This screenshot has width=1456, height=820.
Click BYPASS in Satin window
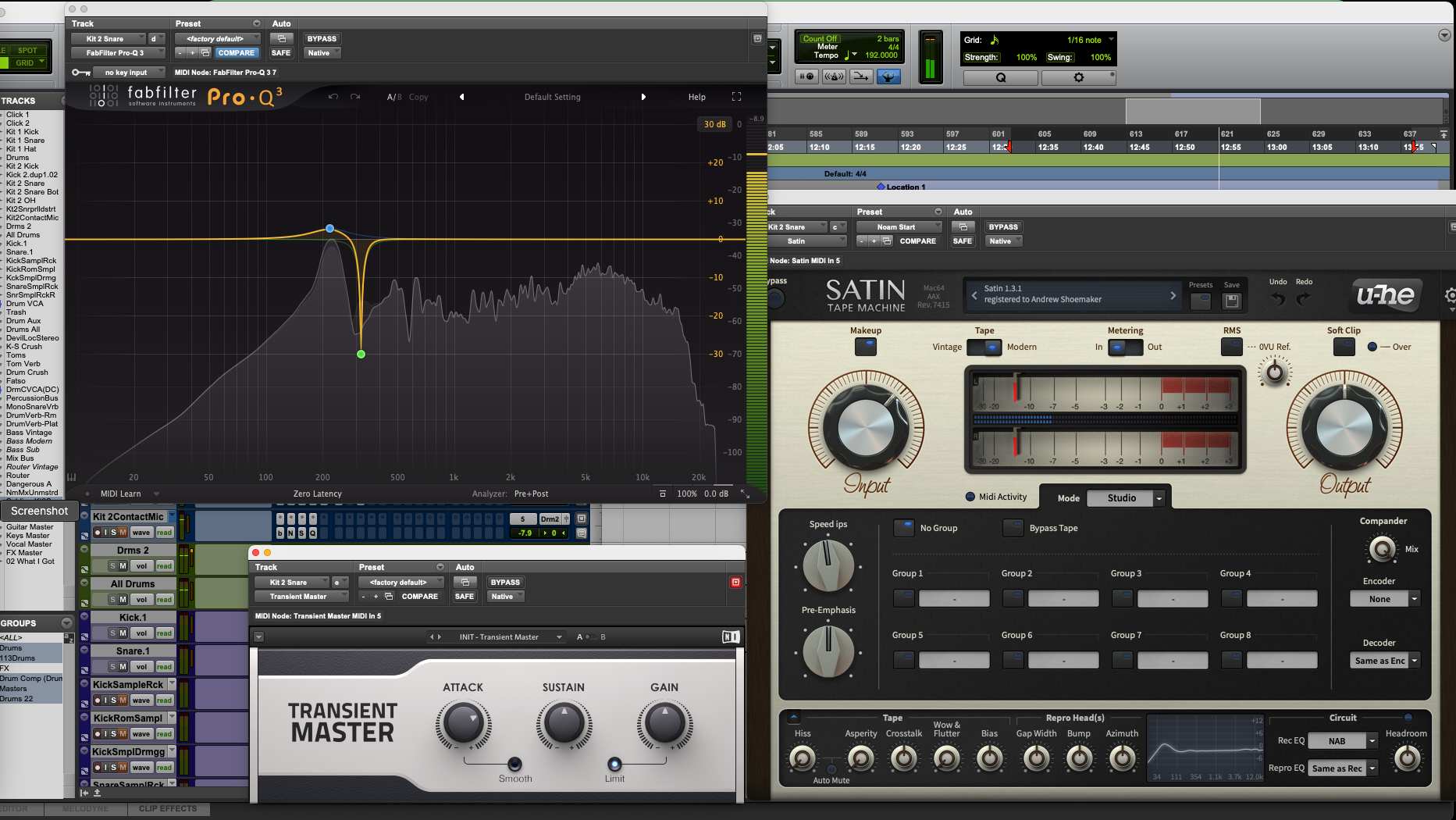[x=1003, y=227]
